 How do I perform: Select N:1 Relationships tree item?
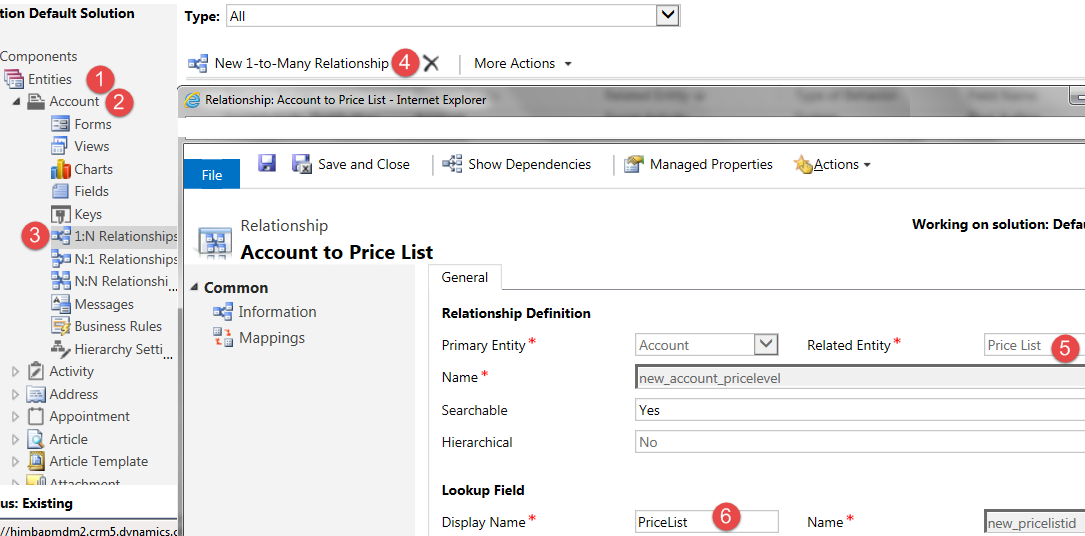[125, 259]
